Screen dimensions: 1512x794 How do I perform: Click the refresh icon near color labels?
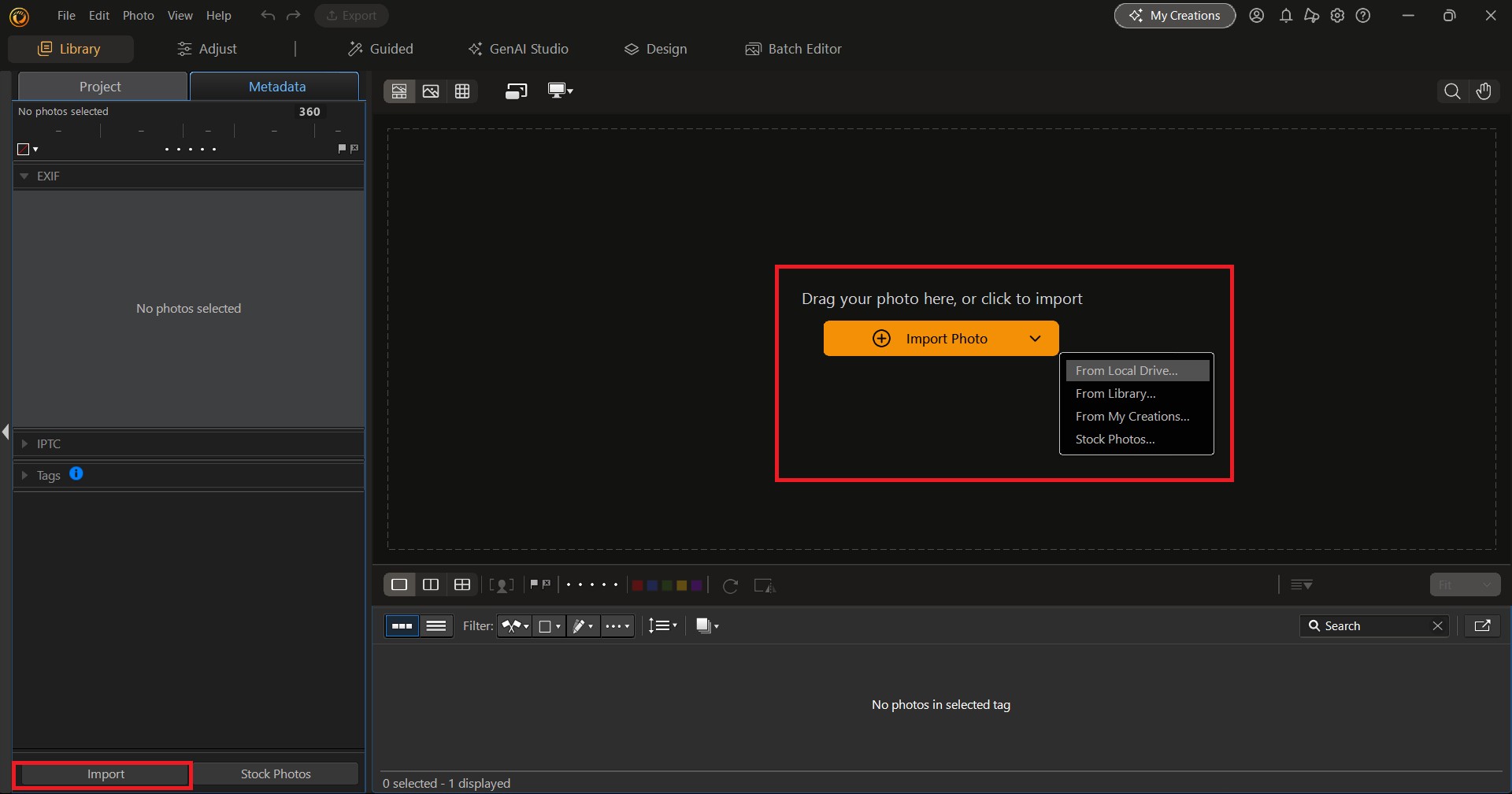(731, 584)
